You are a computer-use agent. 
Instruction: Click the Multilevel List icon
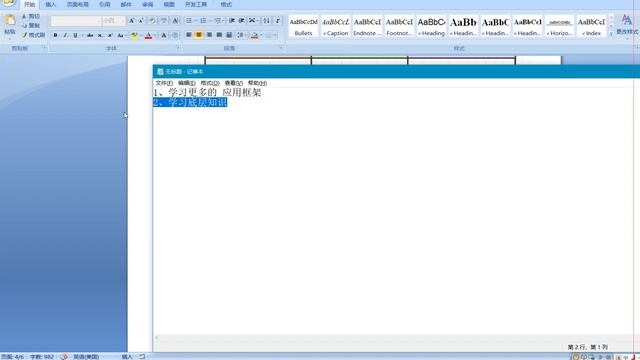point(218,21)
